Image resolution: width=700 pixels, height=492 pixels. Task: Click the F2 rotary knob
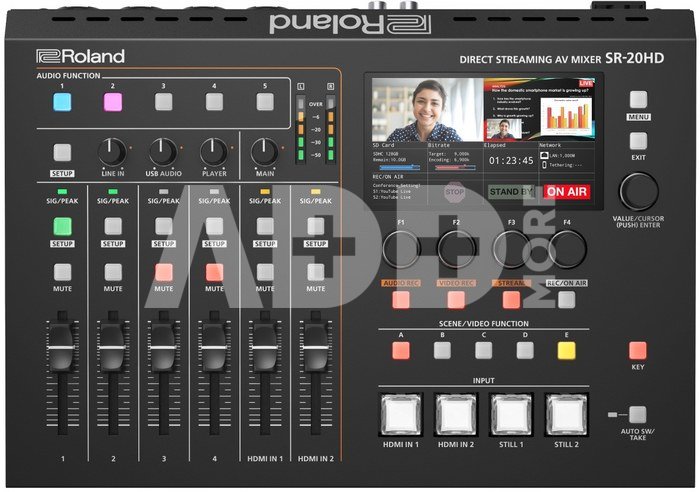pyautogui.click(x=456, y=249)
